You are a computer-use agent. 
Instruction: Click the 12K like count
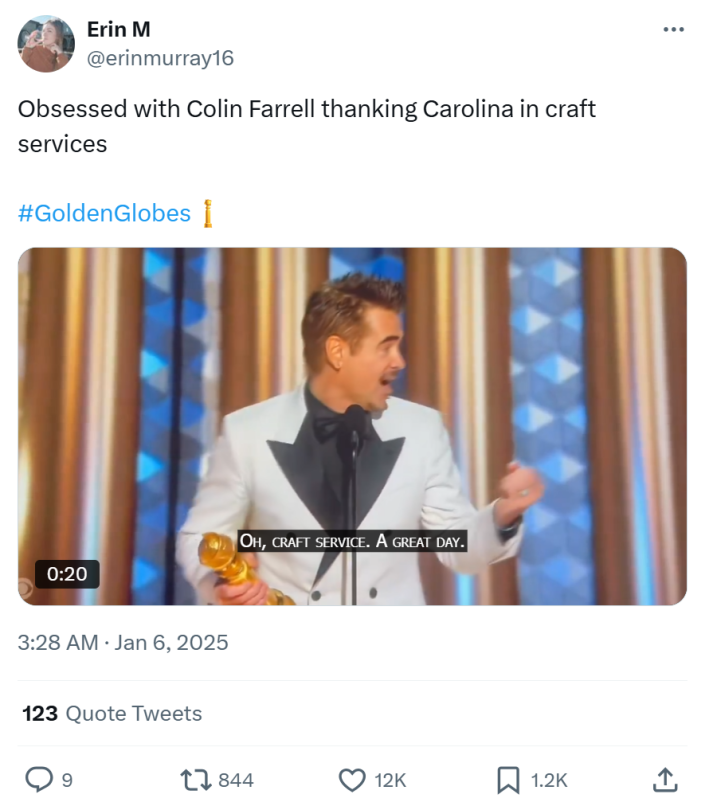tap(389, 777)
